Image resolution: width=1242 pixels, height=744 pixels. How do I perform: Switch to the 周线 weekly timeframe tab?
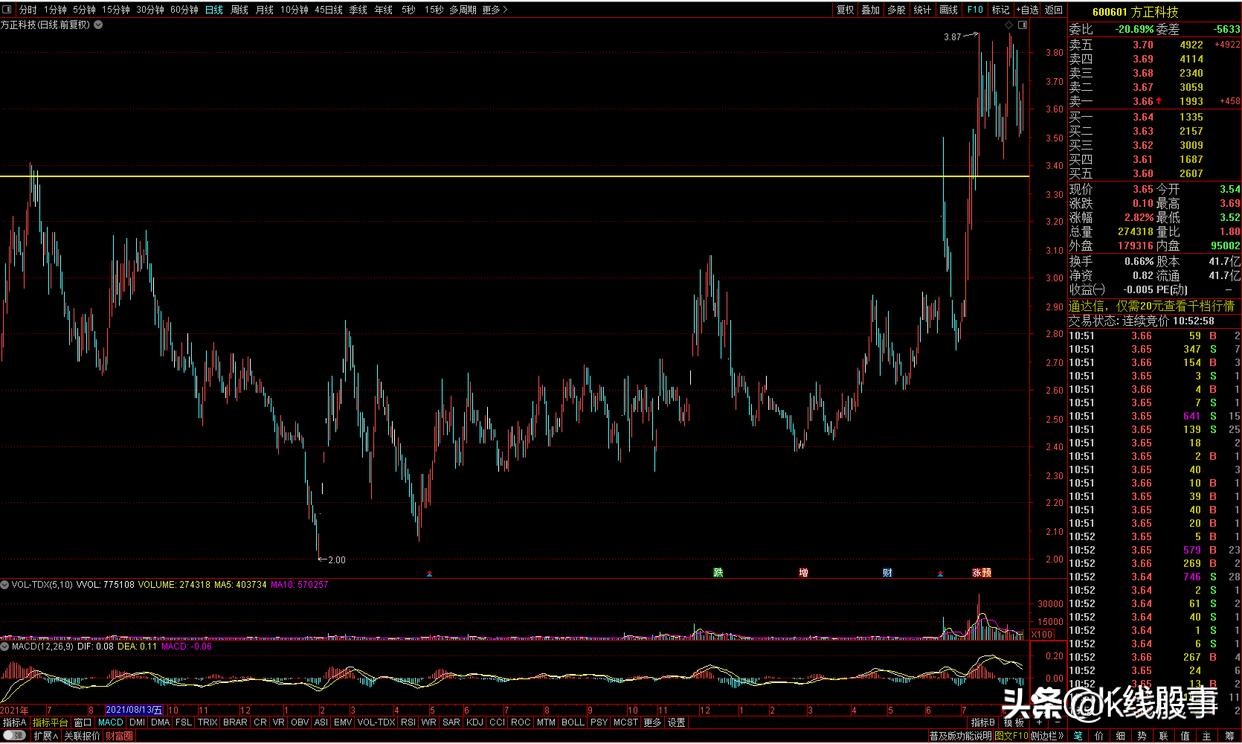[240, 9]
